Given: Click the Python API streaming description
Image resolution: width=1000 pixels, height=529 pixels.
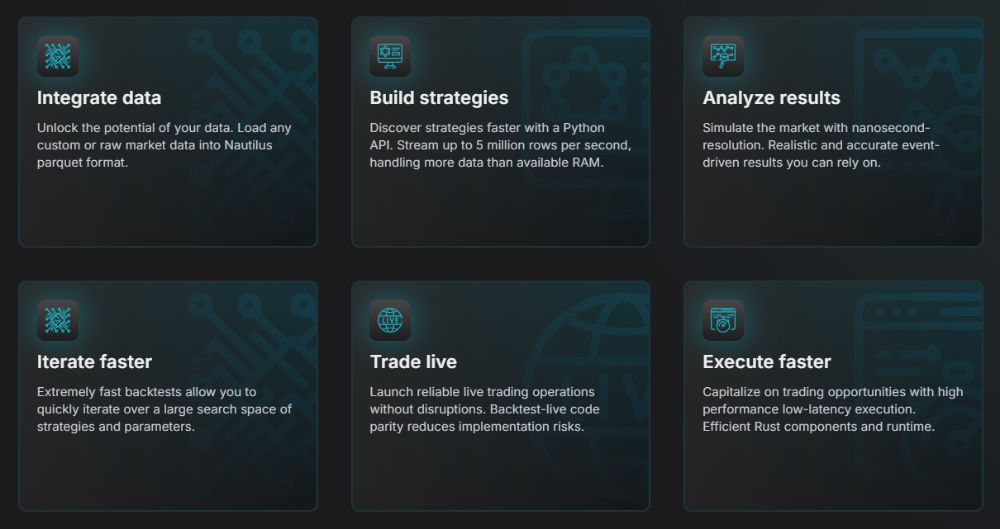Looking at the screenshot, I should 500,145.
